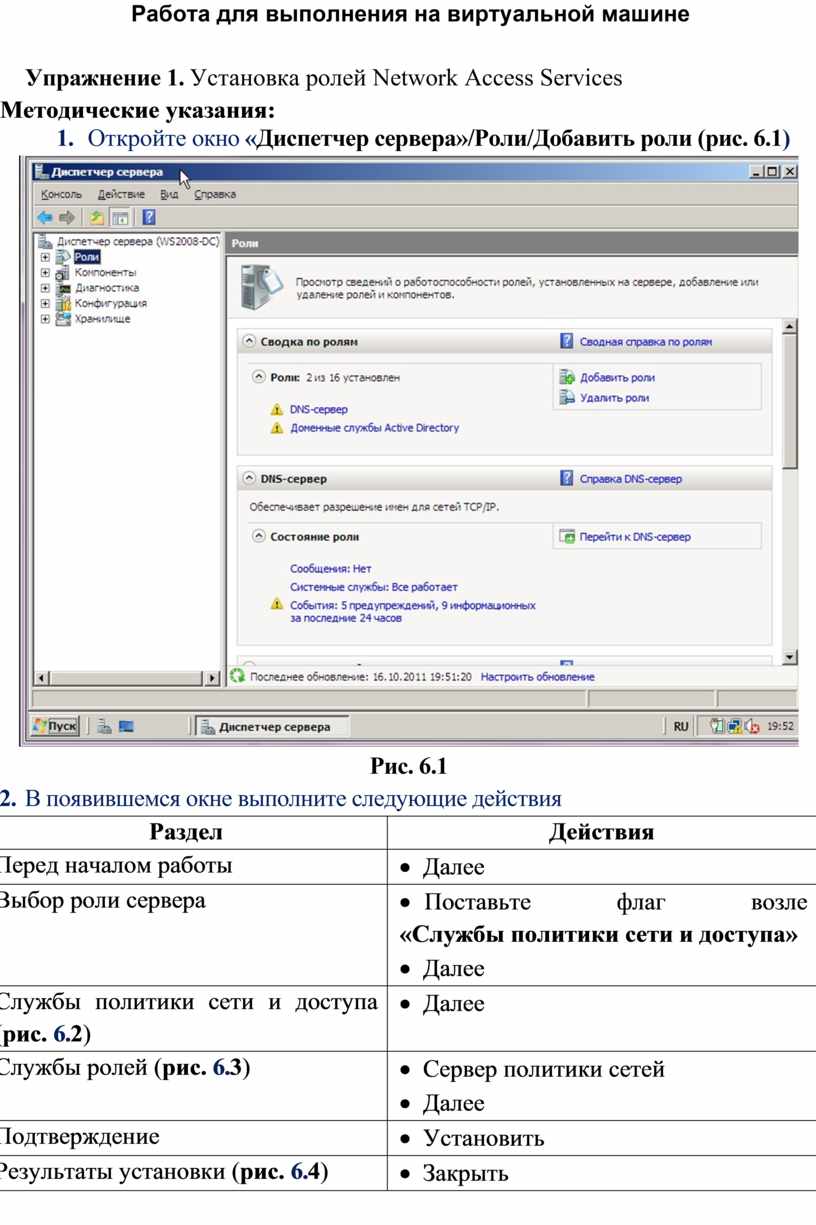Click the Хранилище node icon in the tree
The height and width of the screenshot is (1225, 816).
coord(63,319)
